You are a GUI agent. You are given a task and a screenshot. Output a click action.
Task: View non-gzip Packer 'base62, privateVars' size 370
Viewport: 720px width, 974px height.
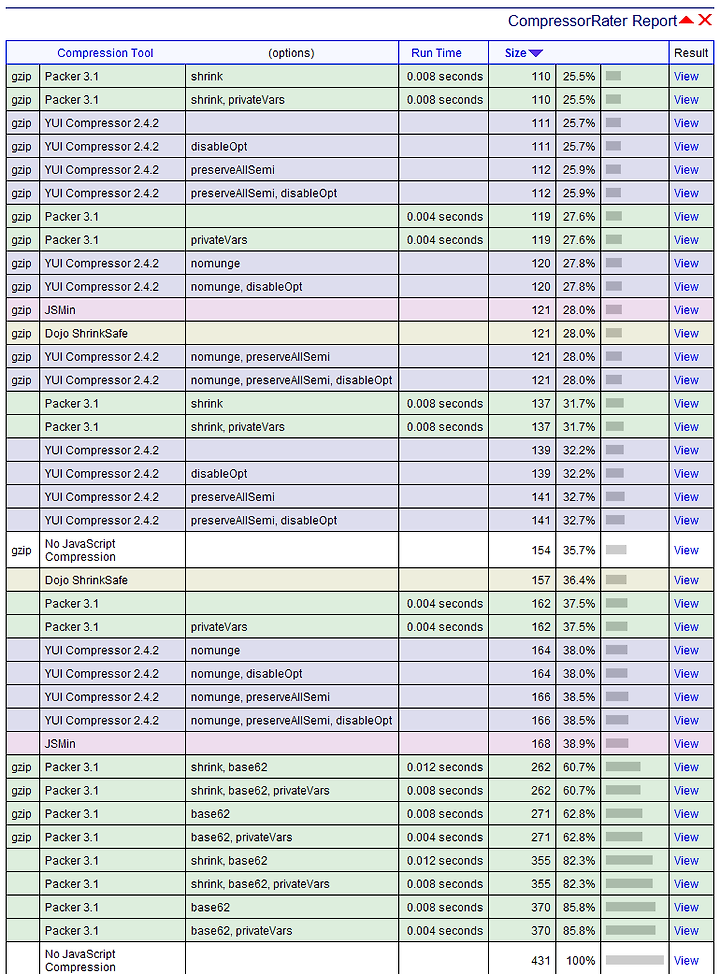pos(686,931)
